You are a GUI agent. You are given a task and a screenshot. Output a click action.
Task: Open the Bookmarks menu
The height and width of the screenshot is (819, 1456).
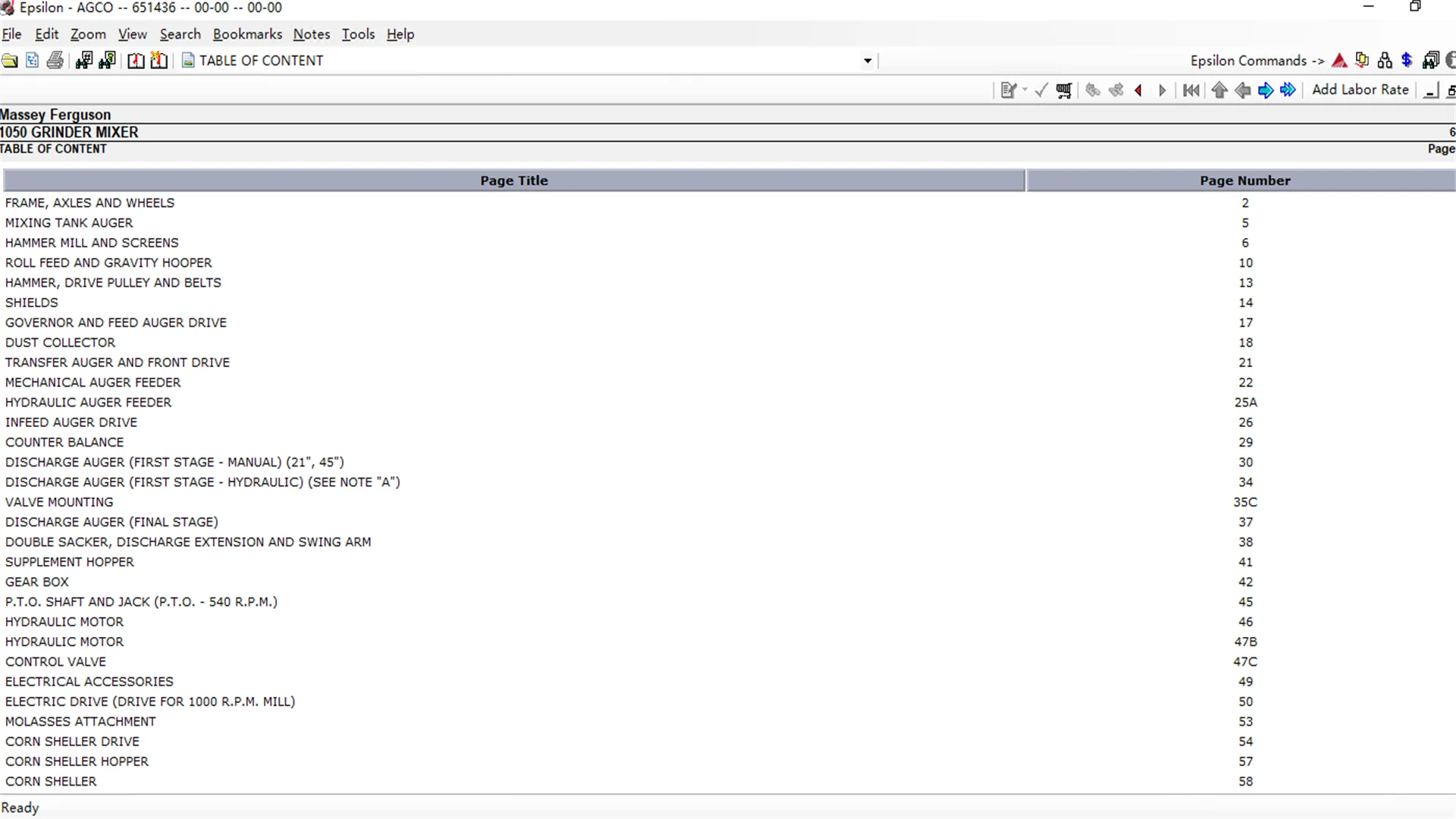pos(247,34)
